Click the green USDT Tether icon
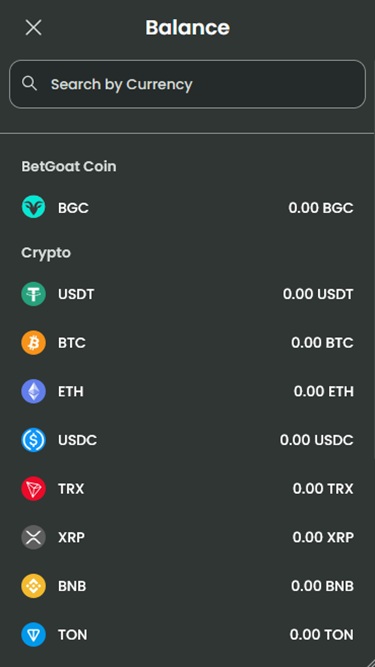The height and width of the screenshot is (667, 375). [33, 294]
